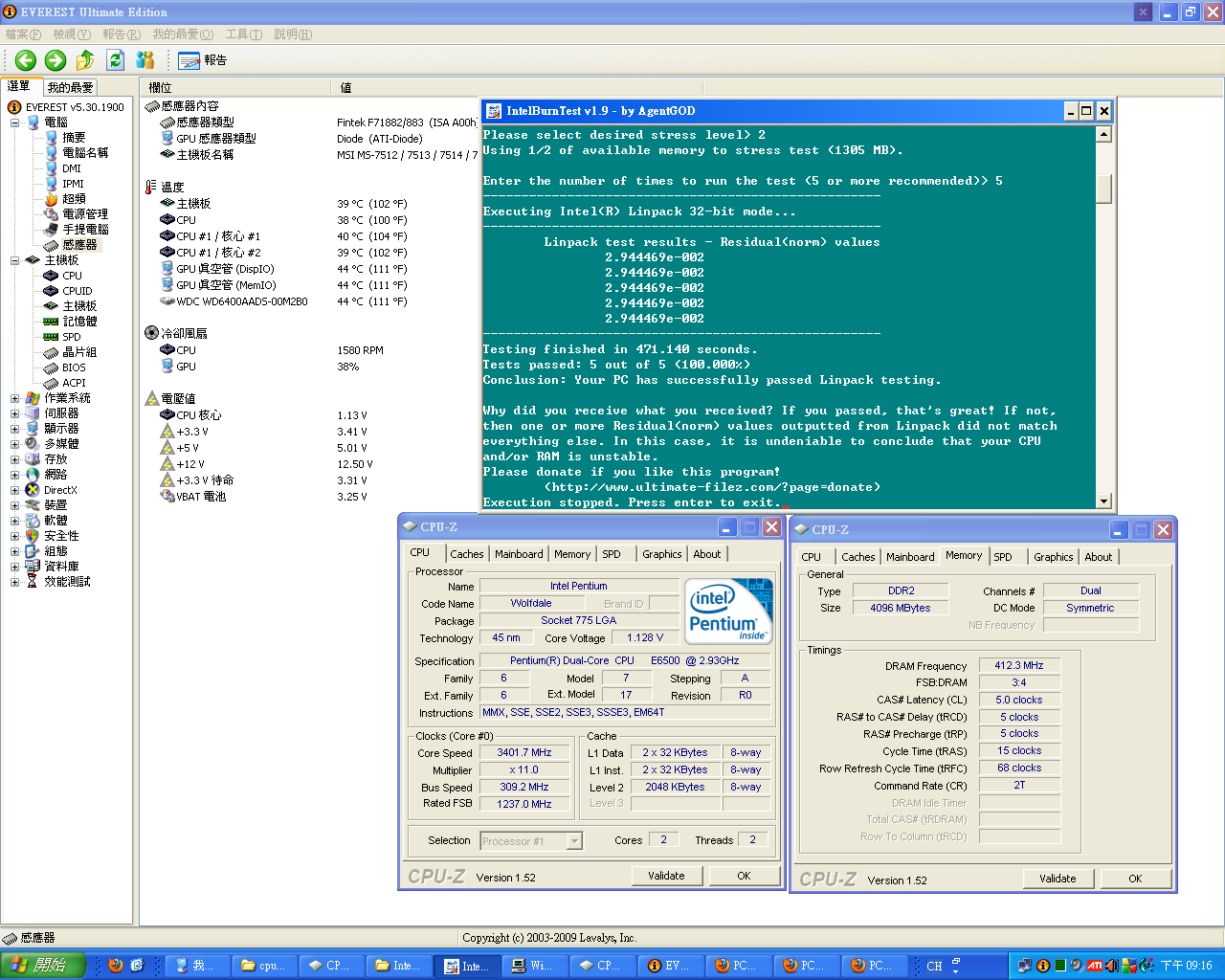The image size is (1225, 980).
Task: Expand the 顯示器 tree branch
Action: tap(14, 429)
